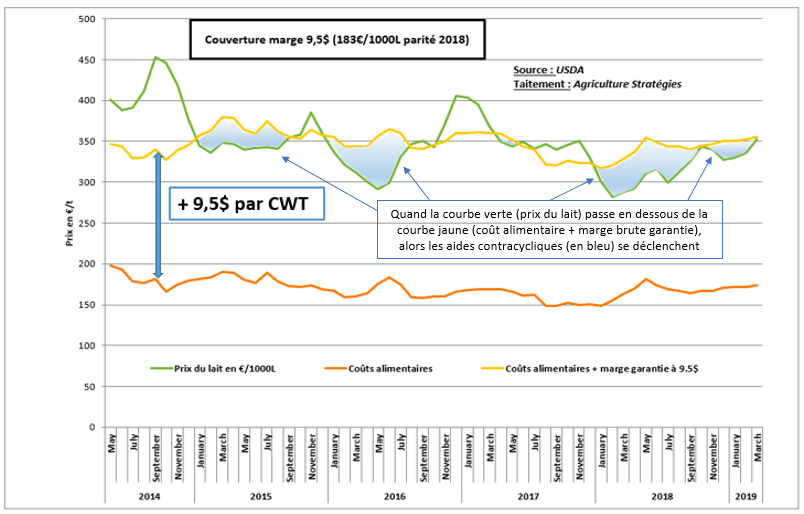Click the blue double-headed vertical arrow
The width and height of the screenshot is (804, 514).
click(x=158, y=215)
